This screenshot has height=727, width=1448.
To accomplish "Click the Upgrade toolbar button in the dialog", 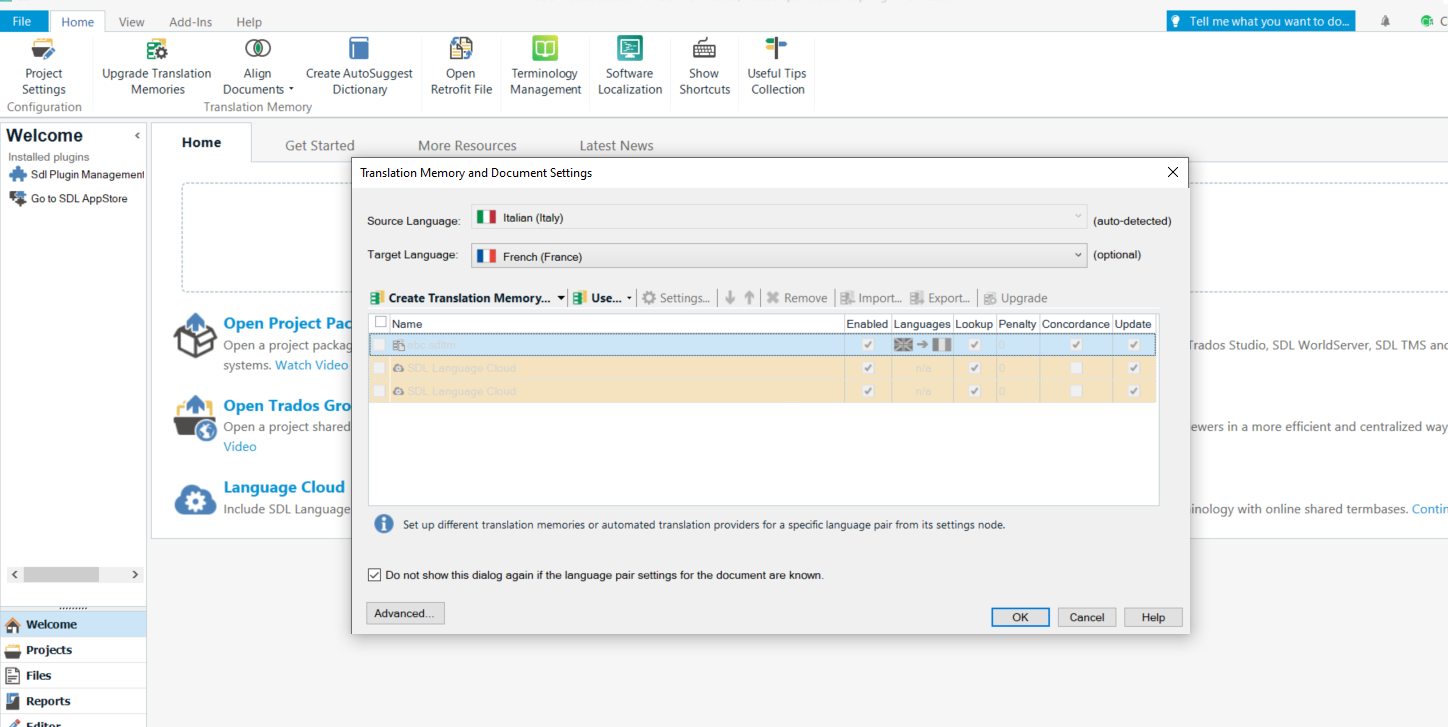I will pos(1015,298).
